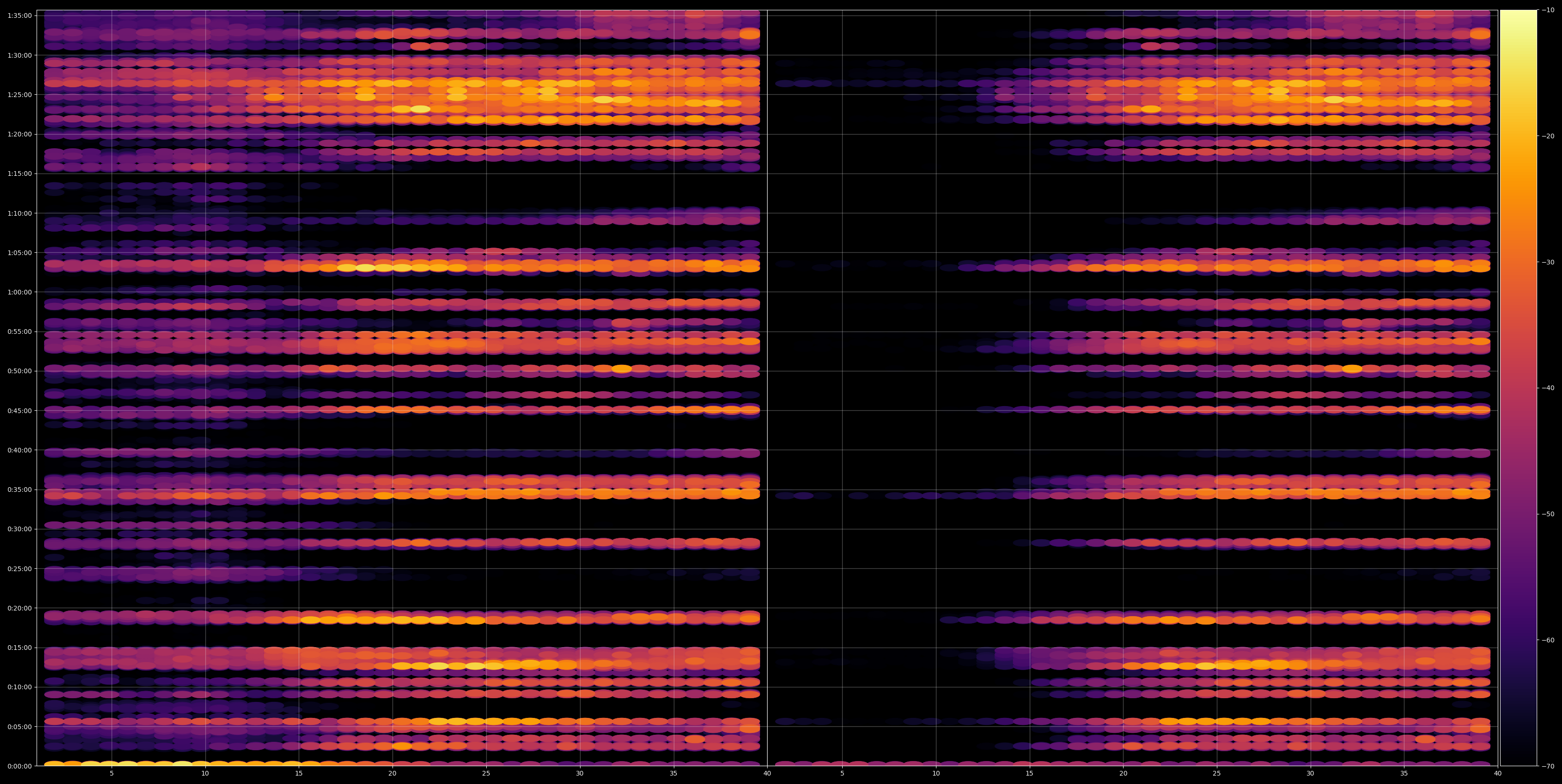Select the −20 colorbar tick label
This screenshot has width=1562, height=784.
(x=1548, y=136)
